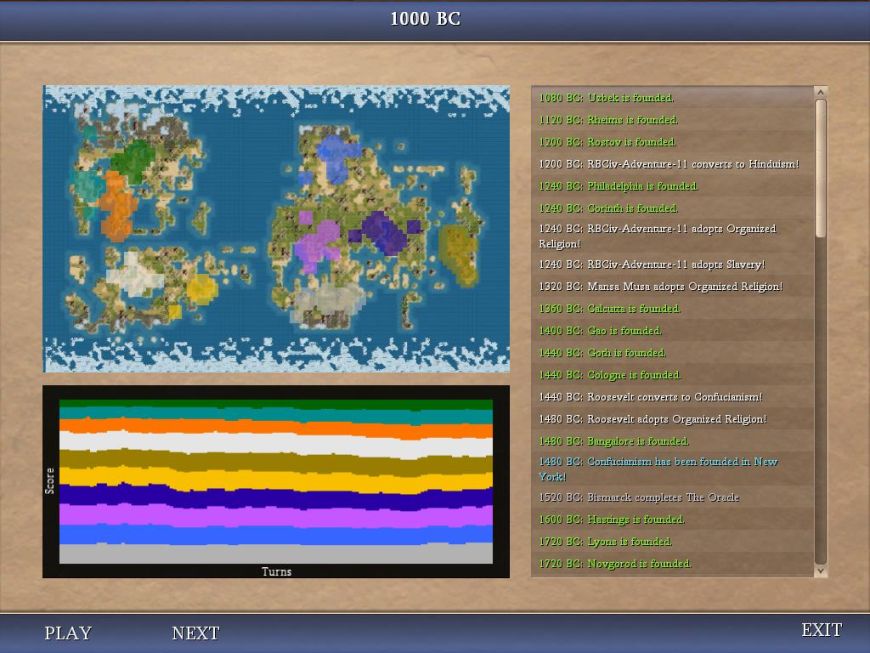Screen dimensions: 870x653
Task: Click the gray band in the score graph
Action: pos(276,554)
